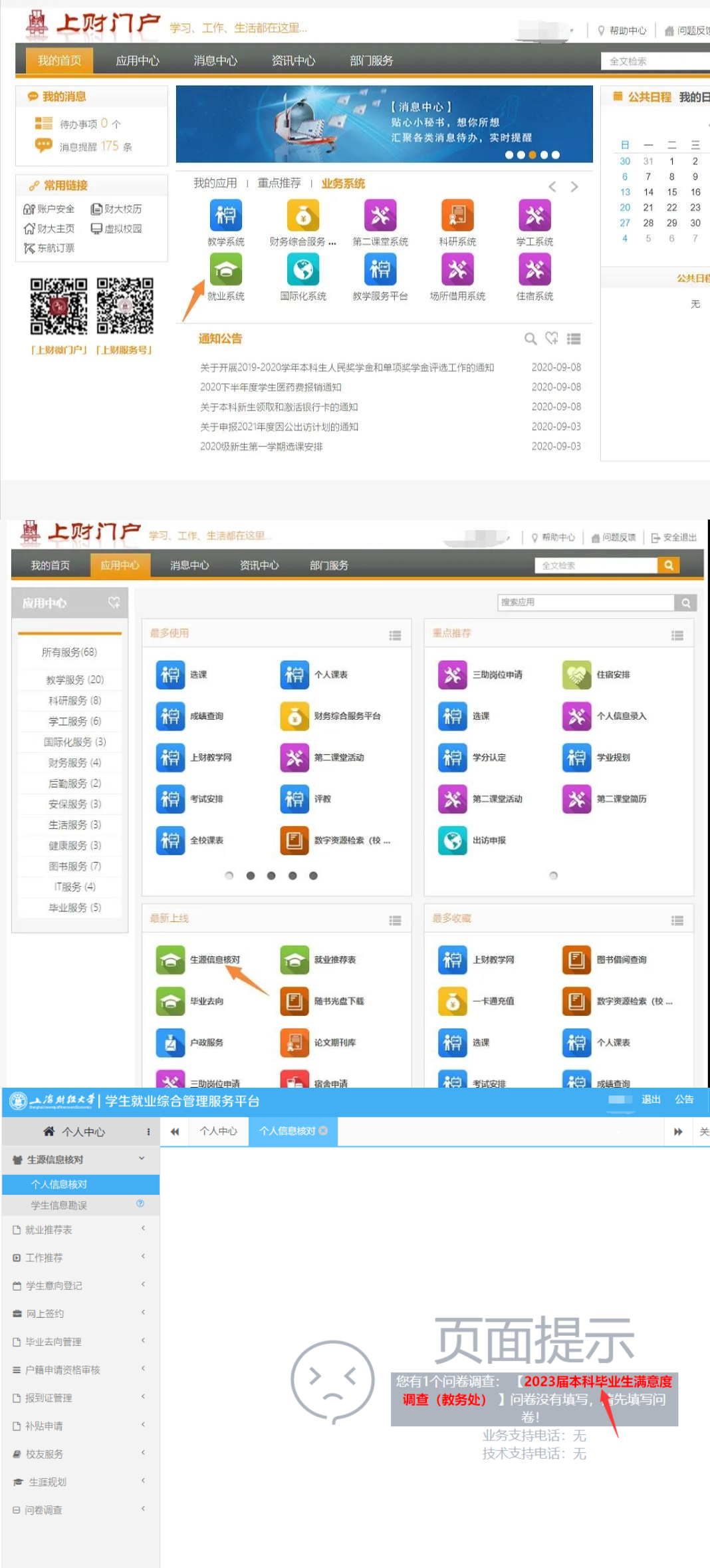Open the 学工系统 icon
710x1568 pixels.
click(x=534, y=215)
